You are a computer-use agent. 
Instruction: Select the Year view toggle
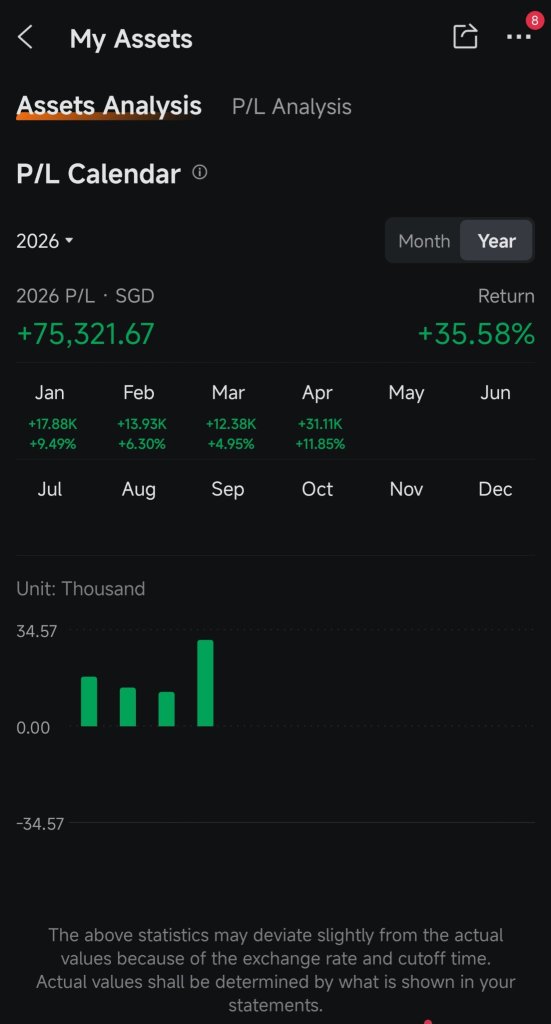(x=496, y=241)
